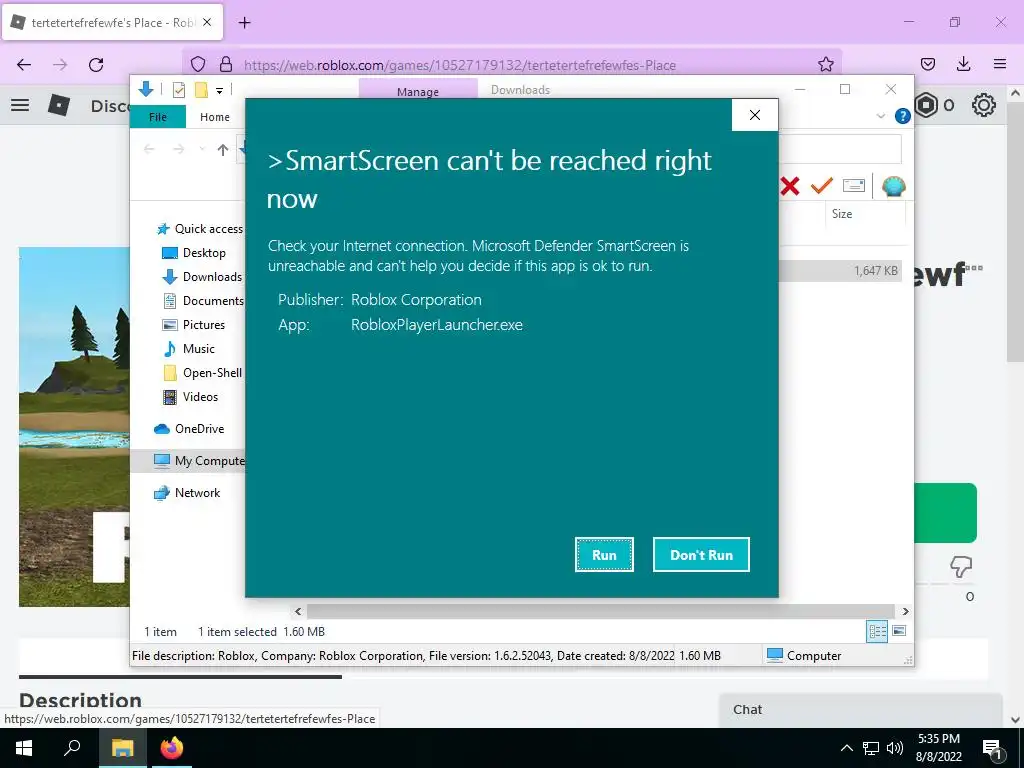Click the 1,647 KB file size cell
1024x768 pixels.
pyautogui.click(x=875, y=270)
